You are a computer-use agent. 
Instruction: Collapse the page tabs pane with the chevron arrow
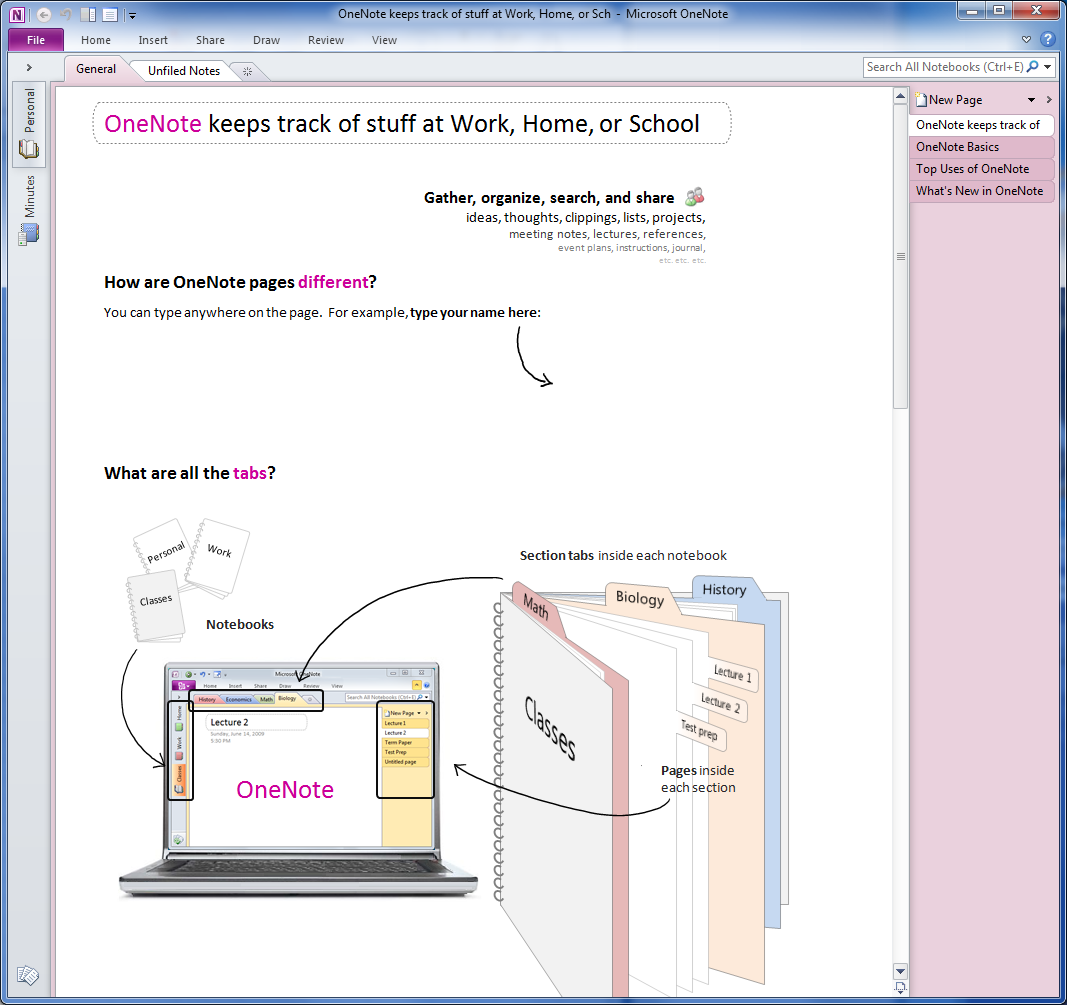[1049, 100]
